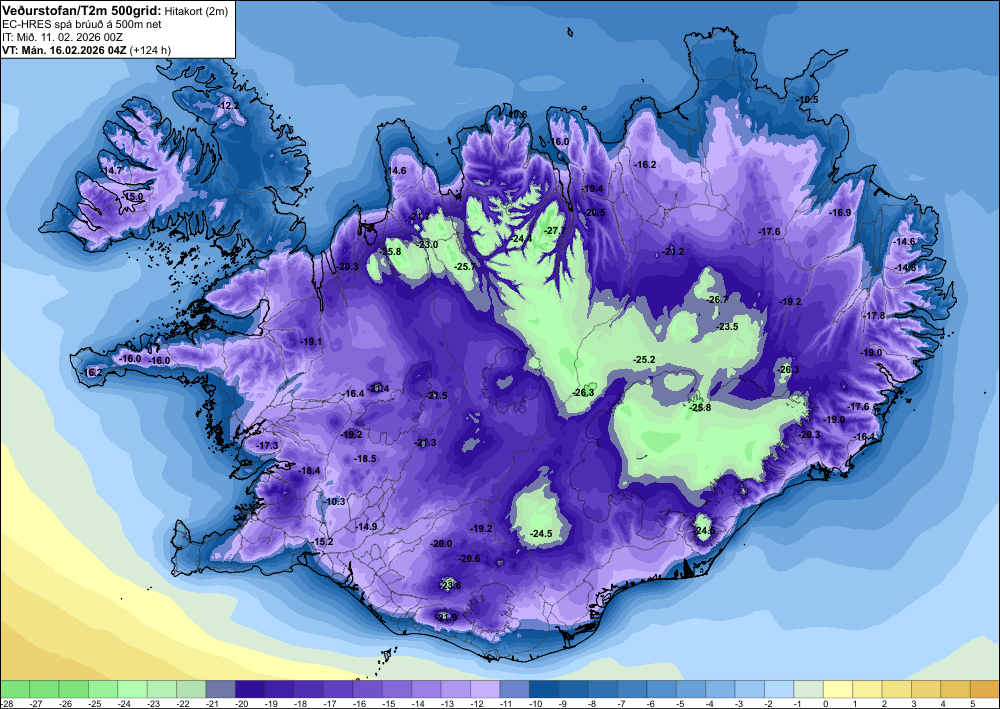The height and width of the screenshot is (709, 1000).
Task: Click the '(+124 h)' forecast offset text
Action: 150,50
